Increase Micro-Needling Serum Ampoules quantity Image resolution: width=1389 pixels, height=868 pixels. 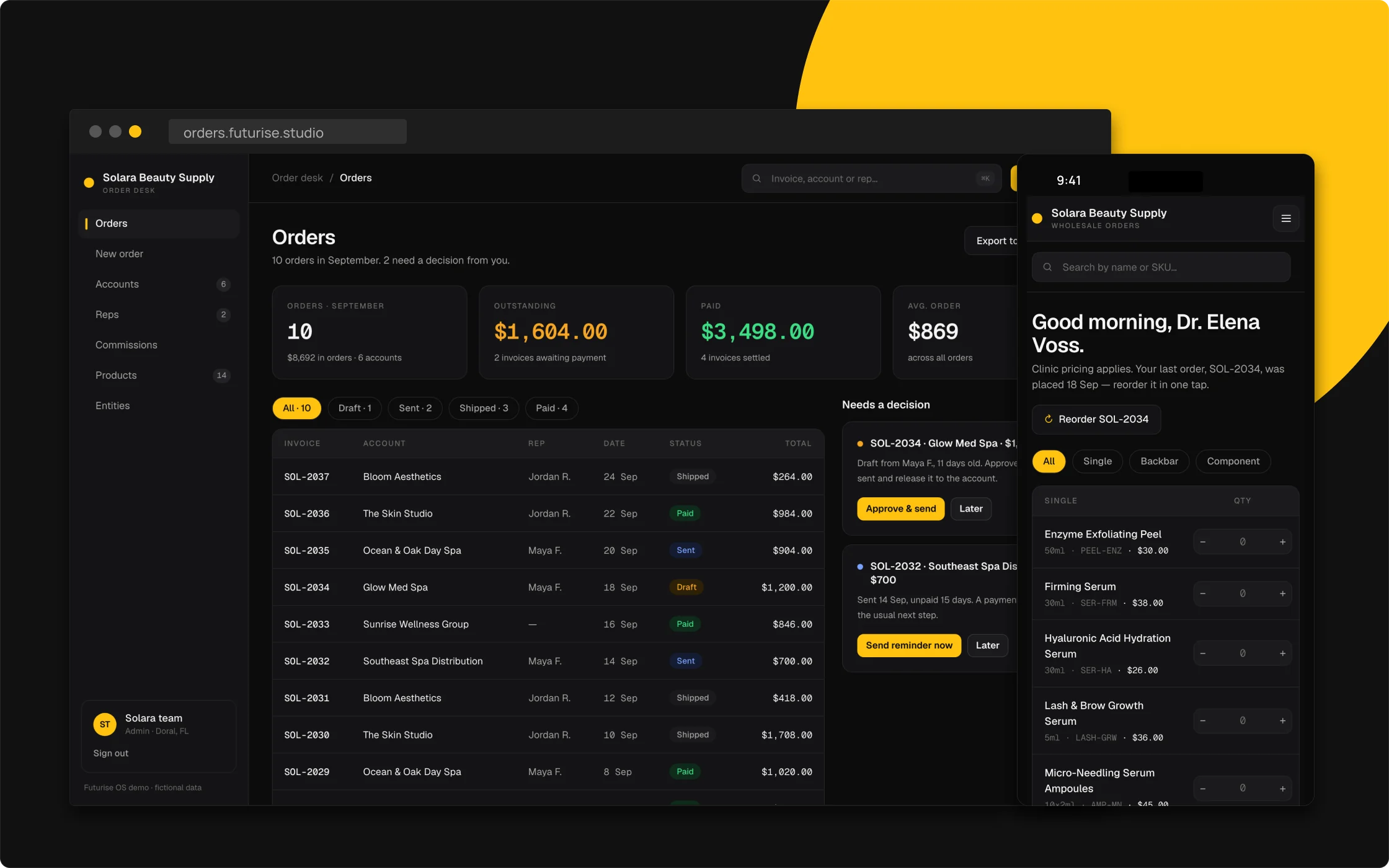click(1282, 788)
